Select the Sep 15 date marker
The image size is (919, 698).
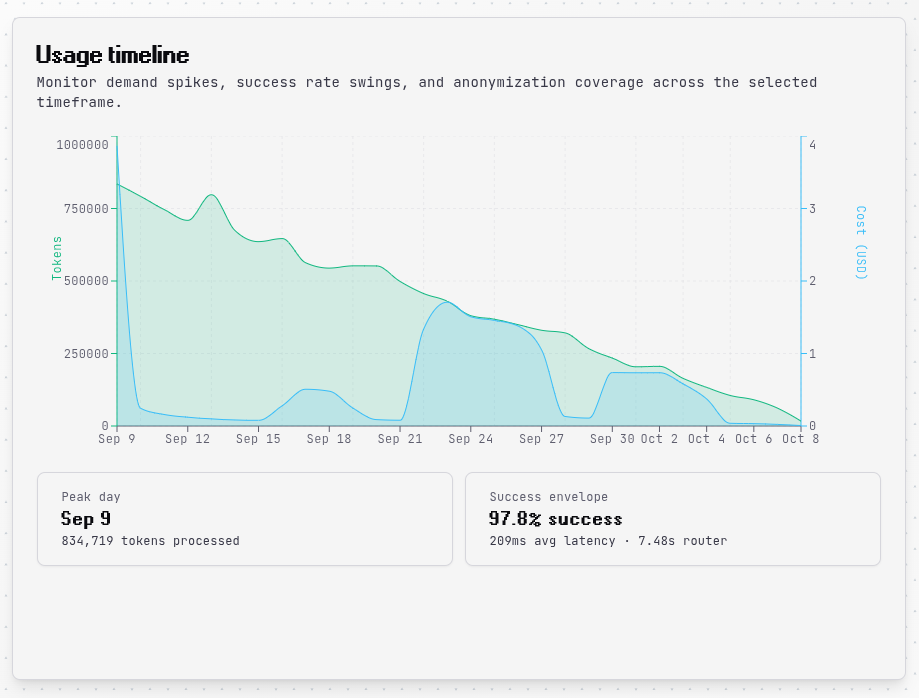[258, 439]
